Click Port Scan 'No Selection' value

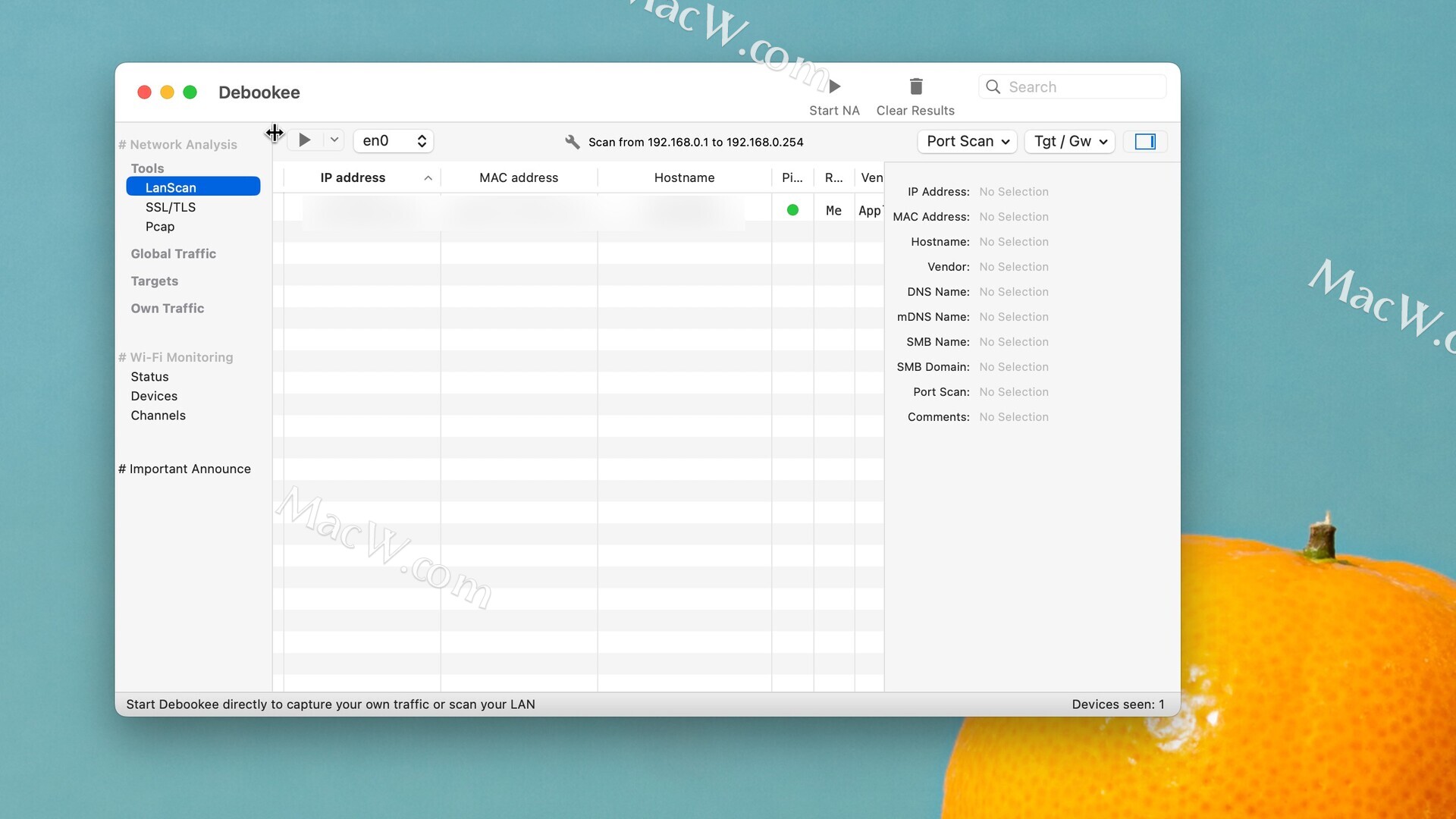point(1014,392)
